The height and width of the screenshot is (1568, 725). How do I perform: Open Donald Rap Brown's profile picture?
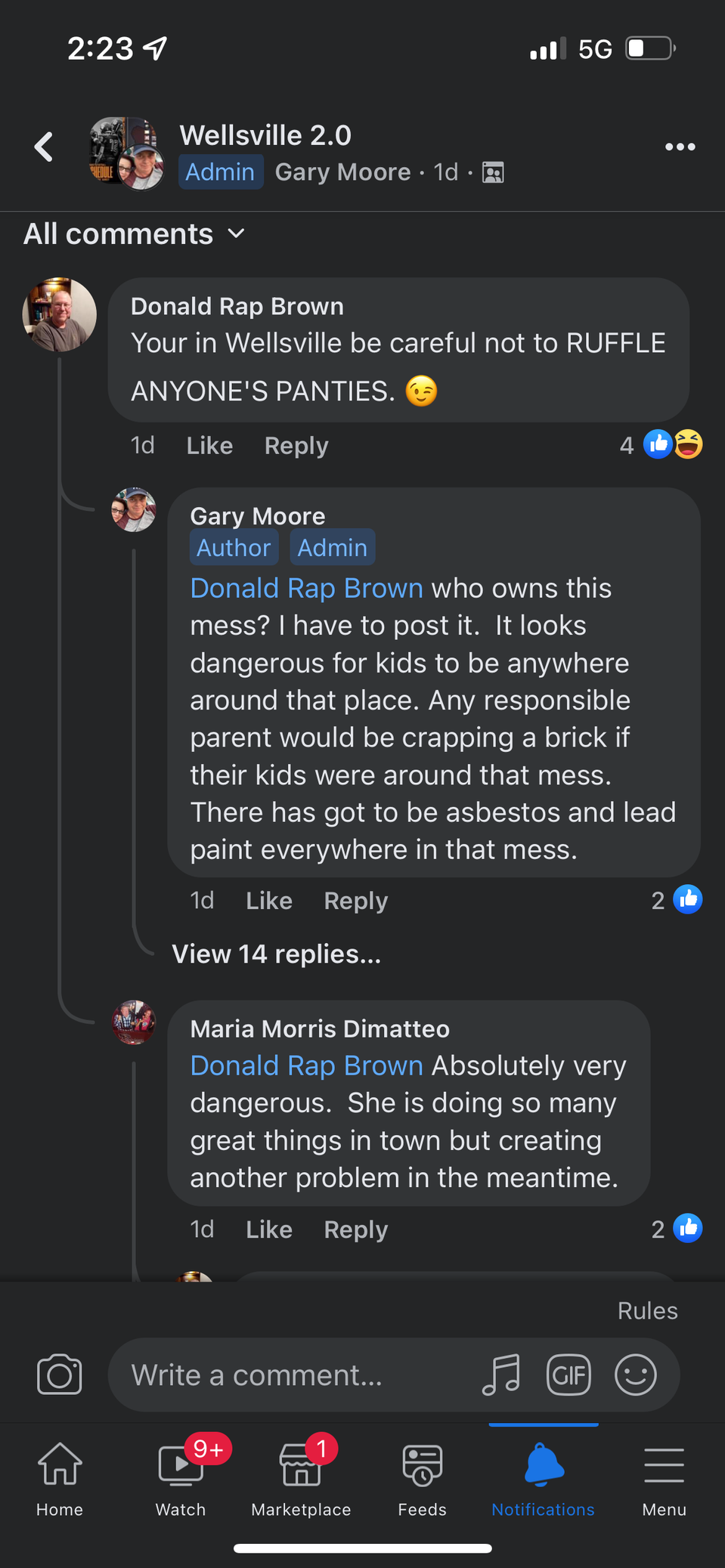[60, 314]
